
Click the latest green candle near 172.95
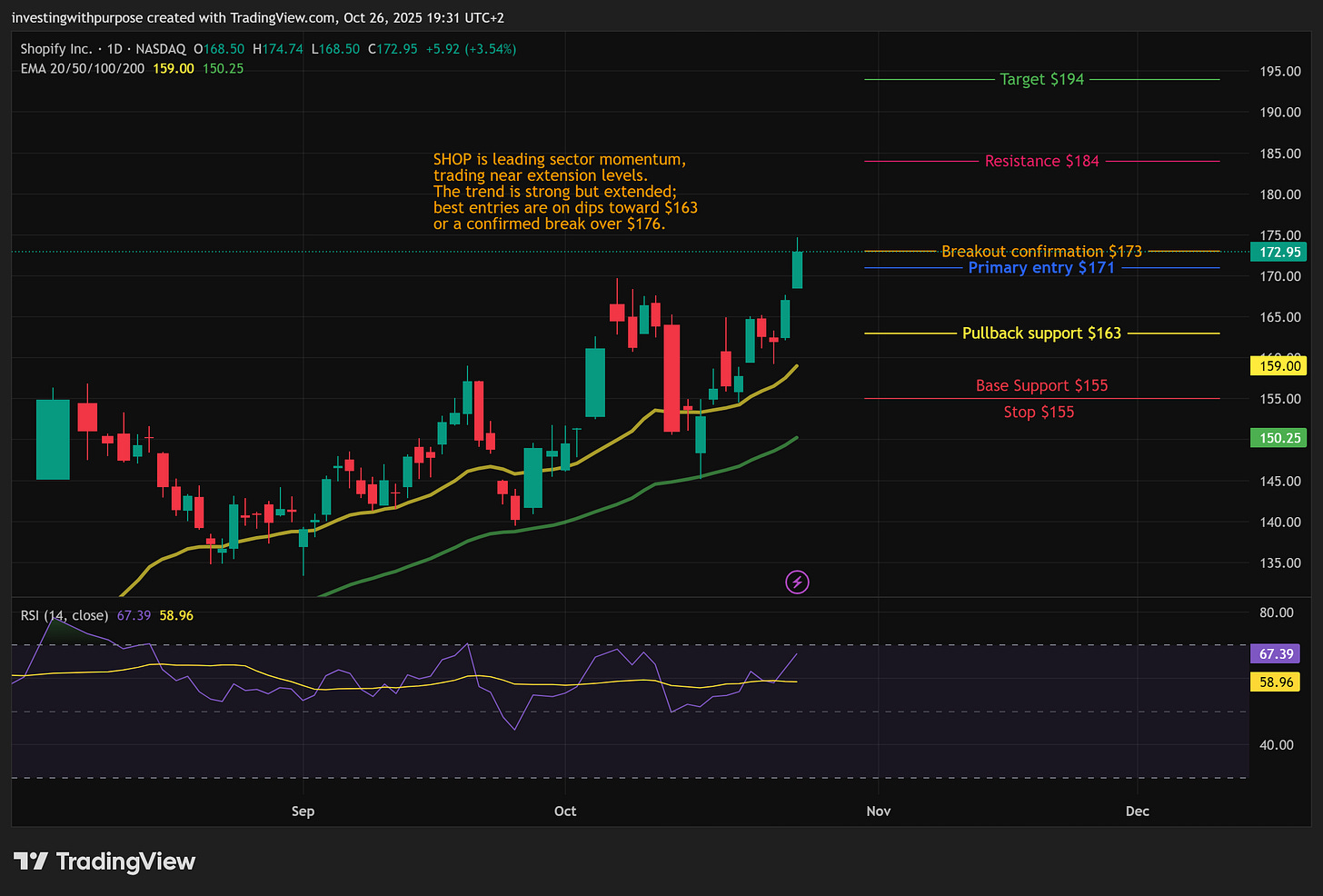coord(797,269)
